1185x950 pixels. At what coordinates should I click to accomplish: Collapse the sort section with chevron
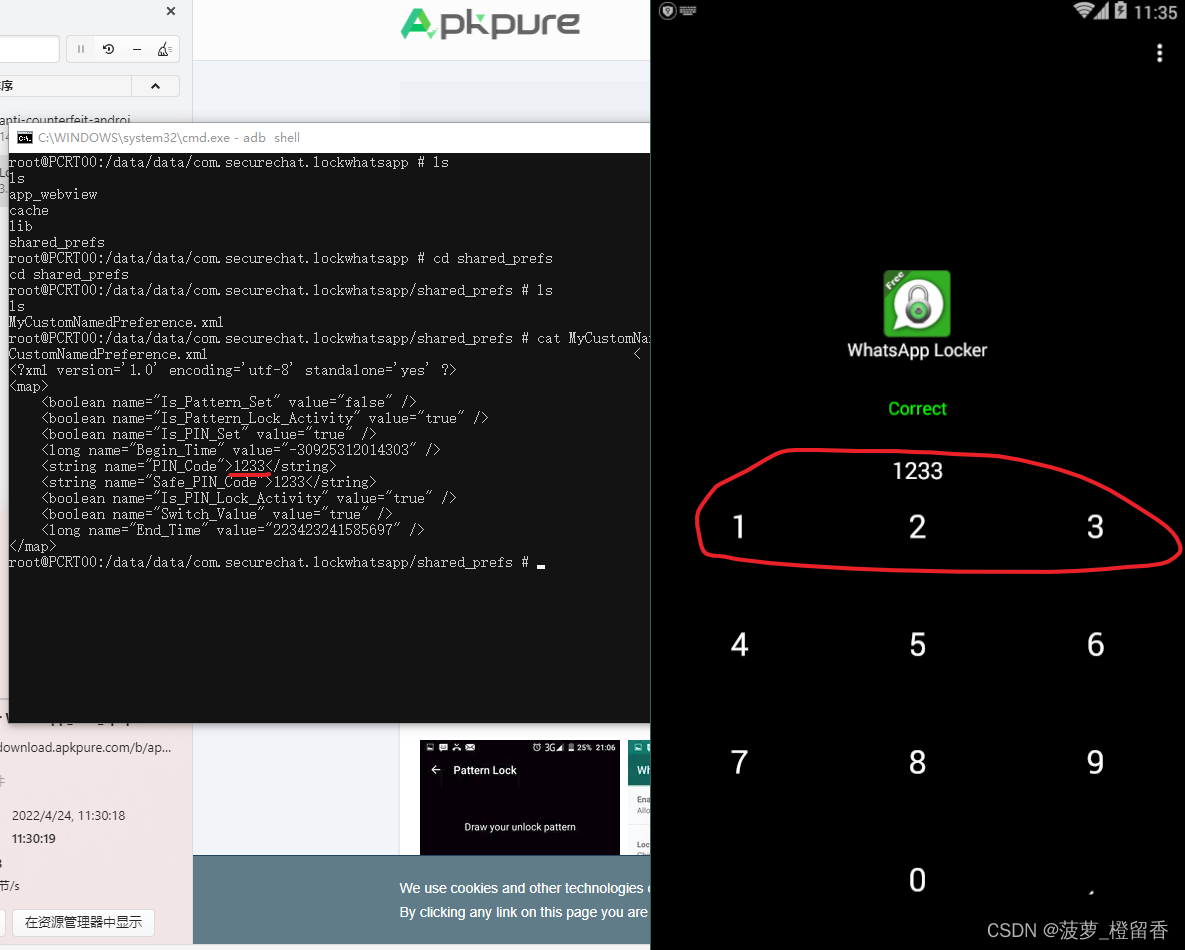[x=156, y=86]
